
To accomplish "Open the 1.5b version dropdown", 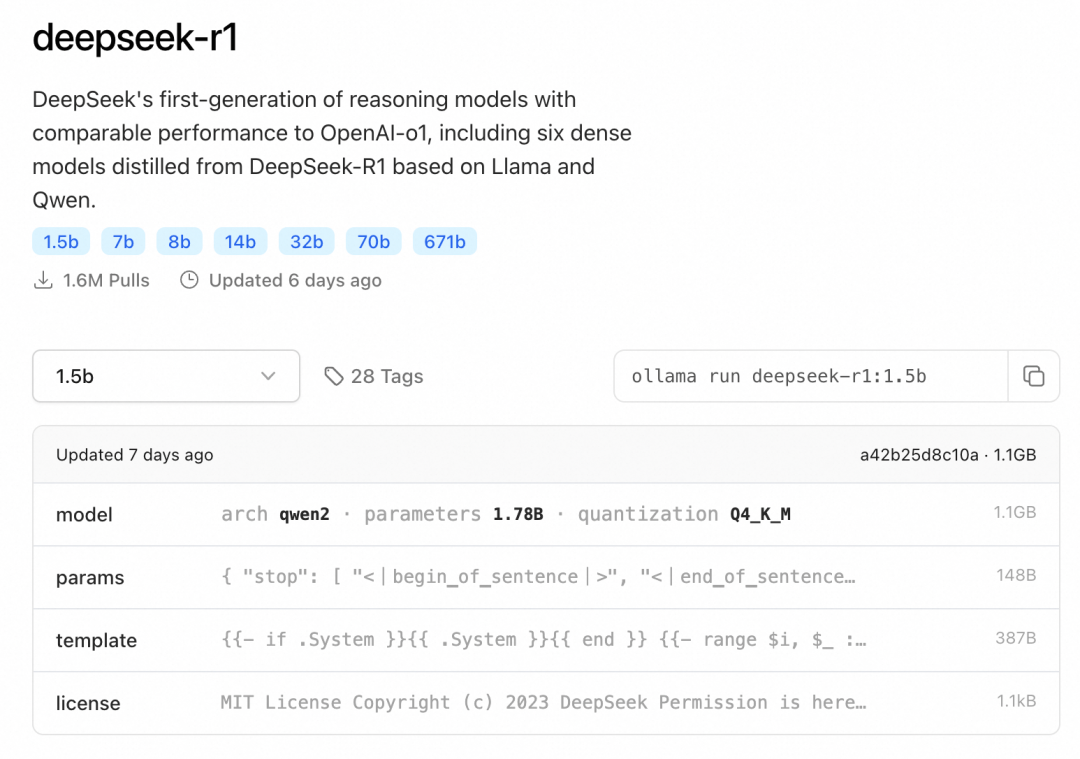I will (x=166, y=376).
